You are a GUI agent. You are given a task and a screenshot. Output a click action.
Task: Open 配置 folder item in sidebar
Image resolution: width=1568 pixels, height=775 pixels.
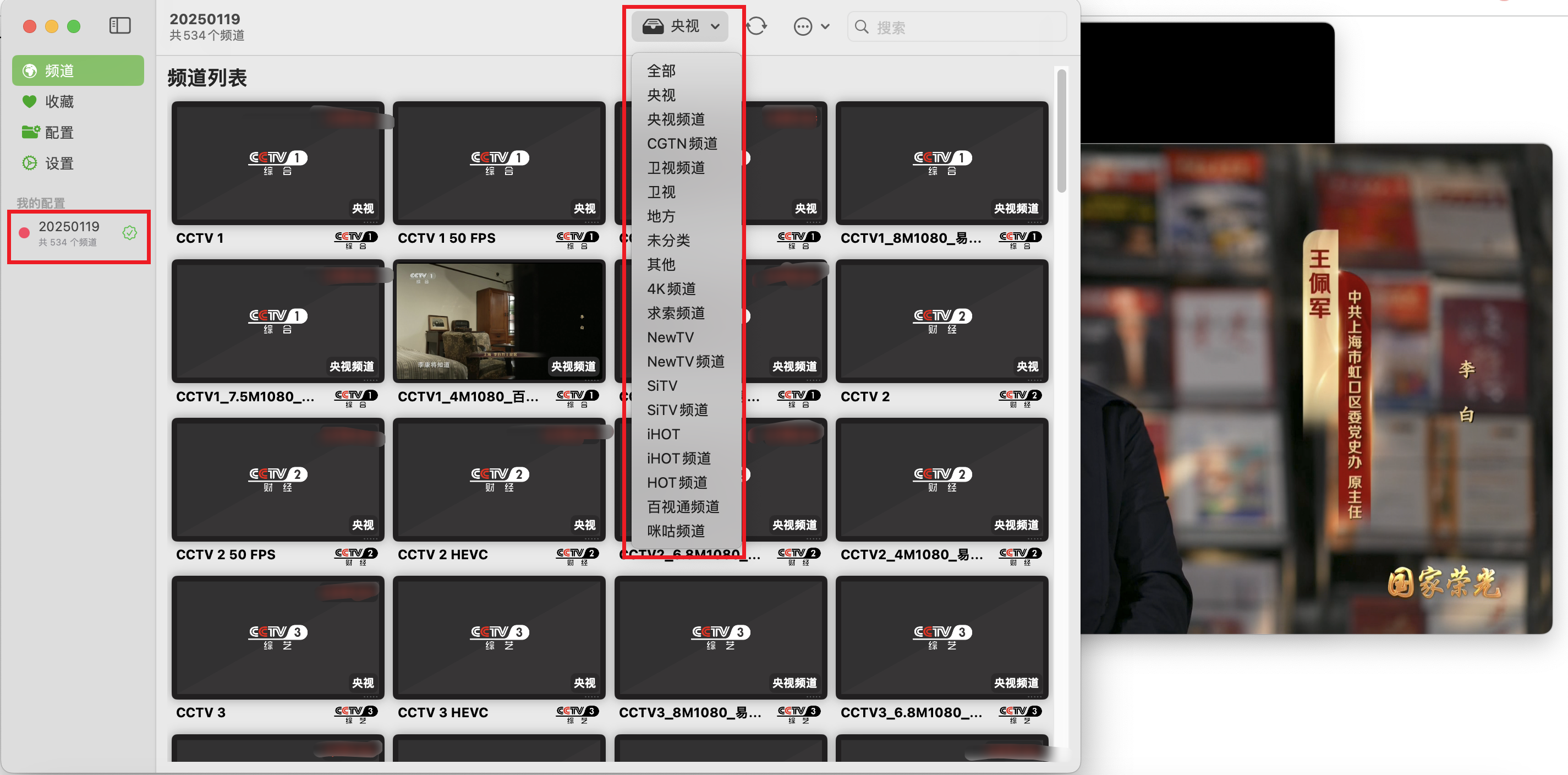click(59, 132)
